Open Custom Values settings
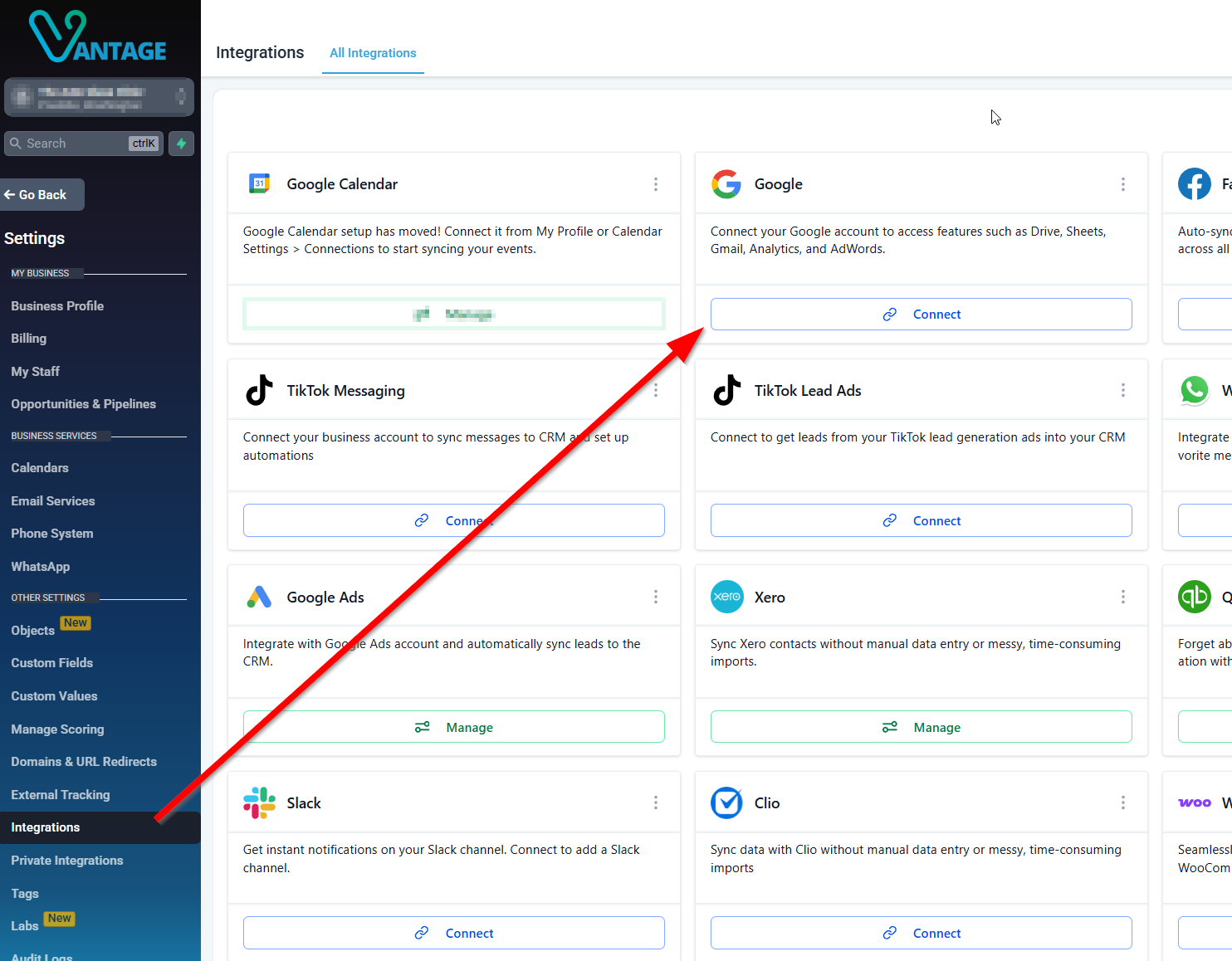 pos(54,696)
